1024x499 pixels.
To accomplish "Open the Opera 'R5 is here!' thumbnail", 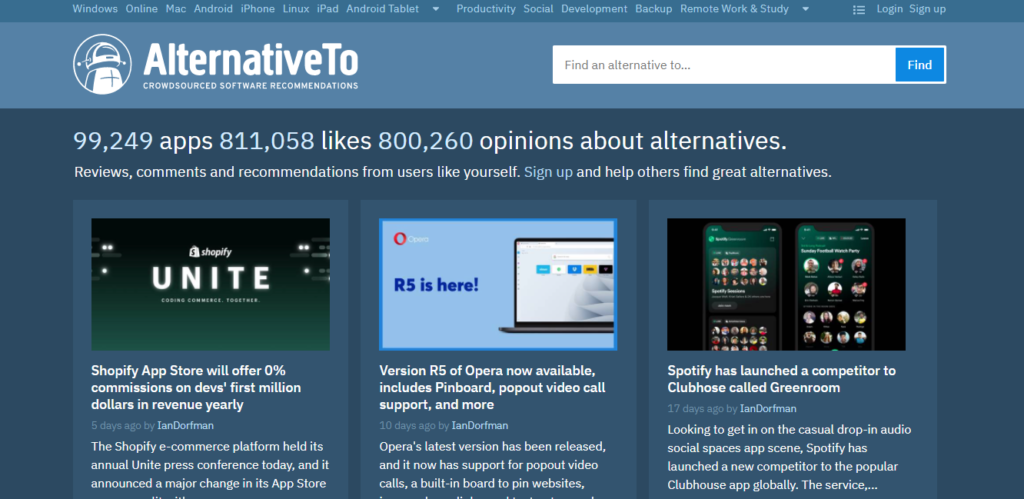I will click(x=498, y=284).
